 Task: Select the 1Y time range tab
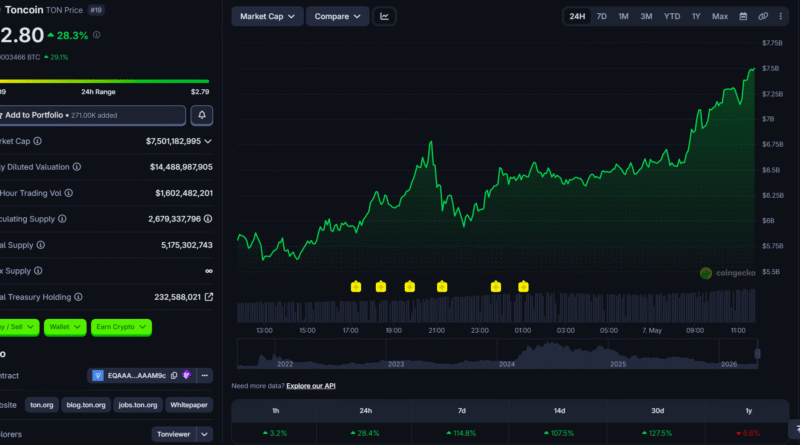696,16
